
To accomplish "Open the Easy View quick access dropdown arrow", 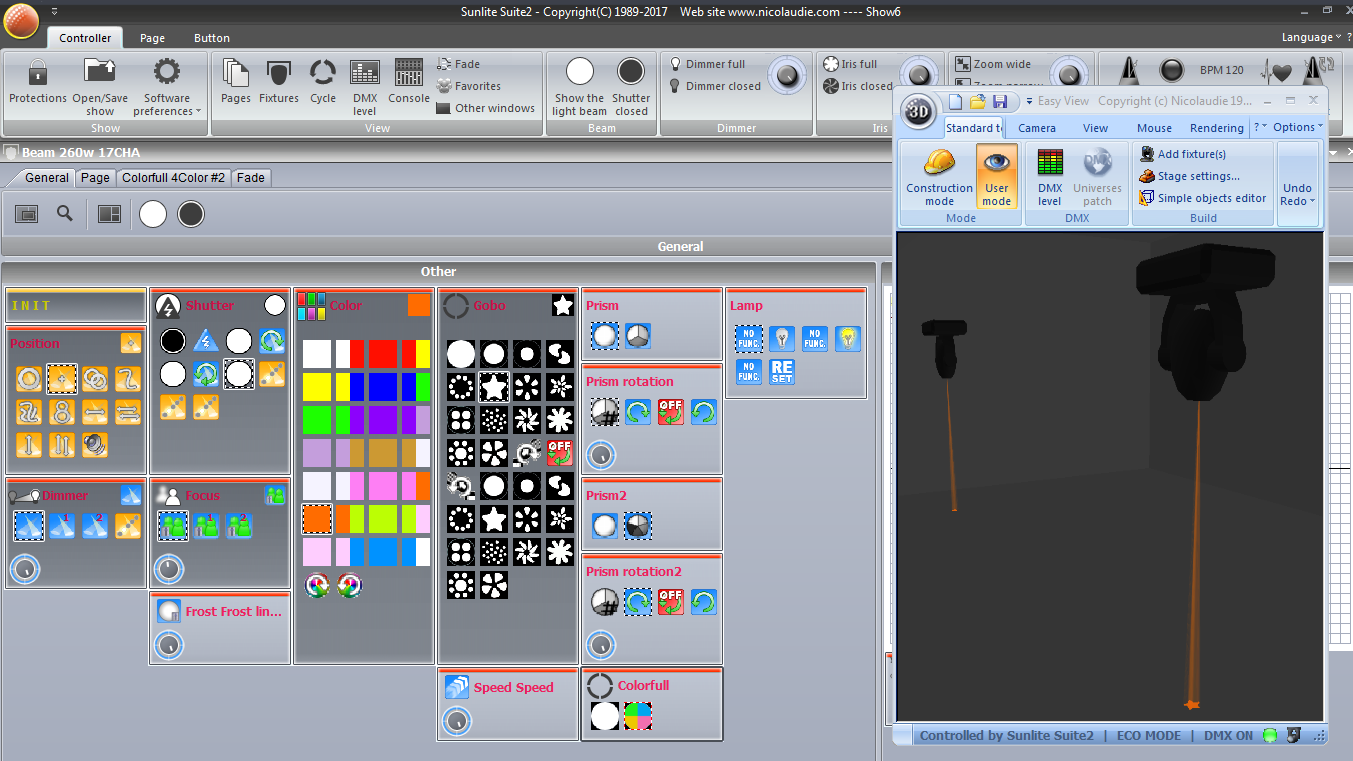I will (1029, 102).
